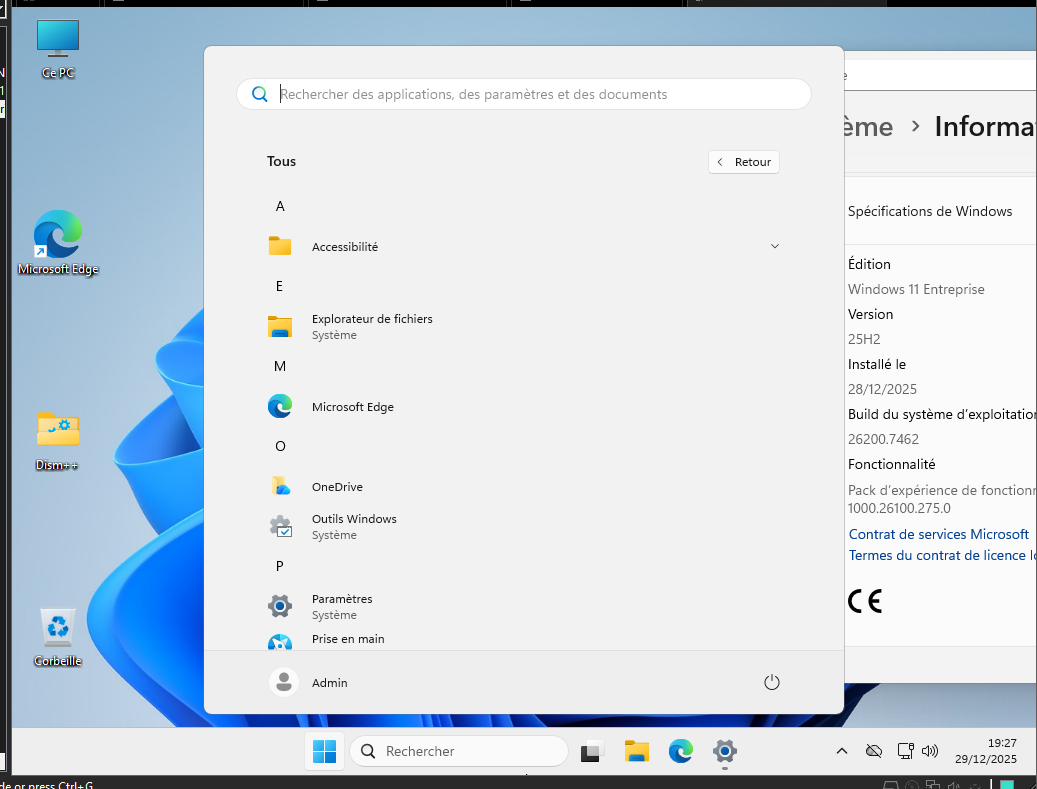This screenshot has width=1037, height=789.
Task: Open network status tray icon
Action: pos(905,751)
